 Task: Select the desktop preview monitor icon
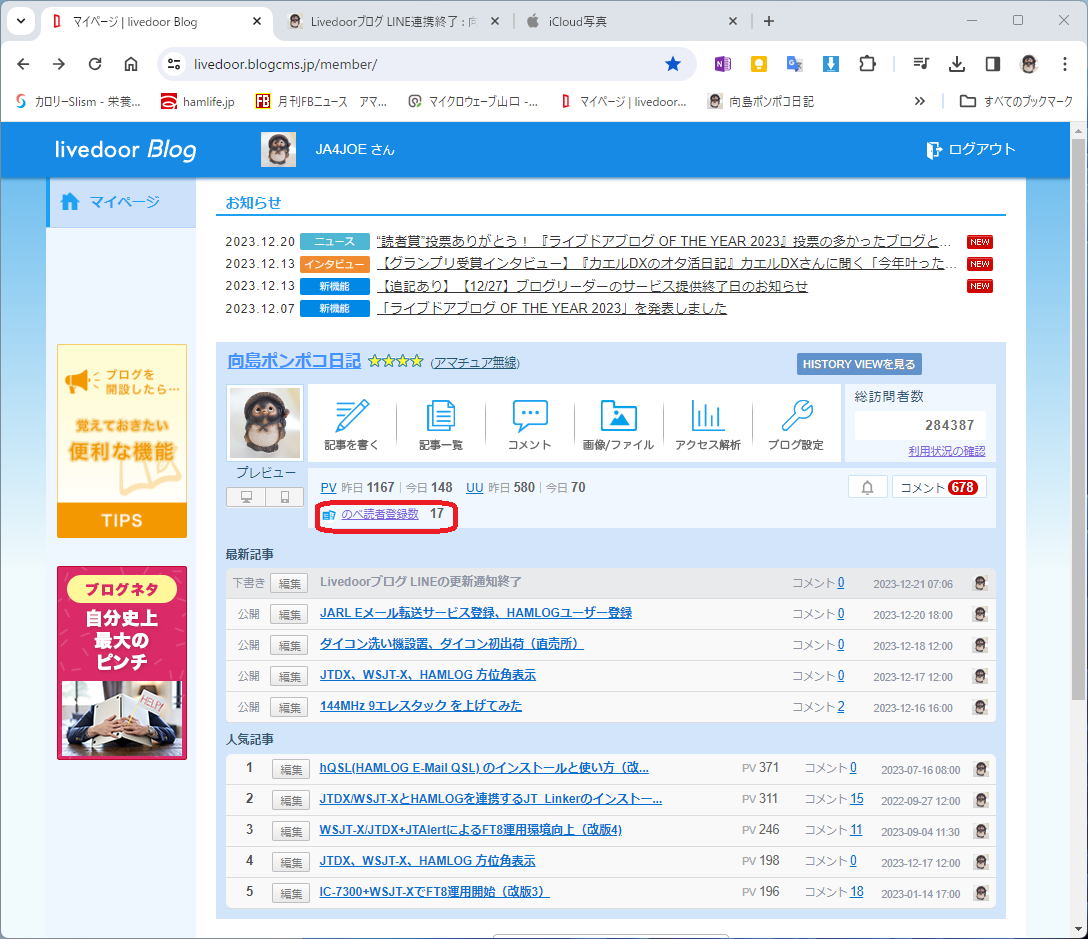point(246,497)
